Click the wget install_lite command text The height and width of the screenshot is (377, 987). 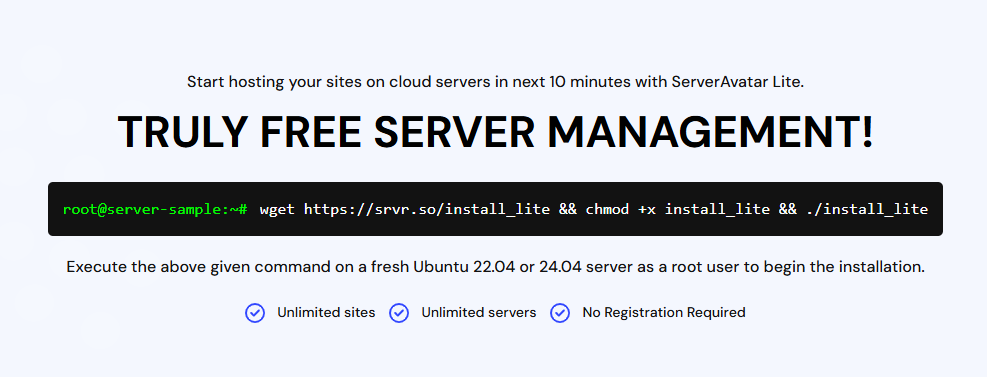click(x=594, y=209)
